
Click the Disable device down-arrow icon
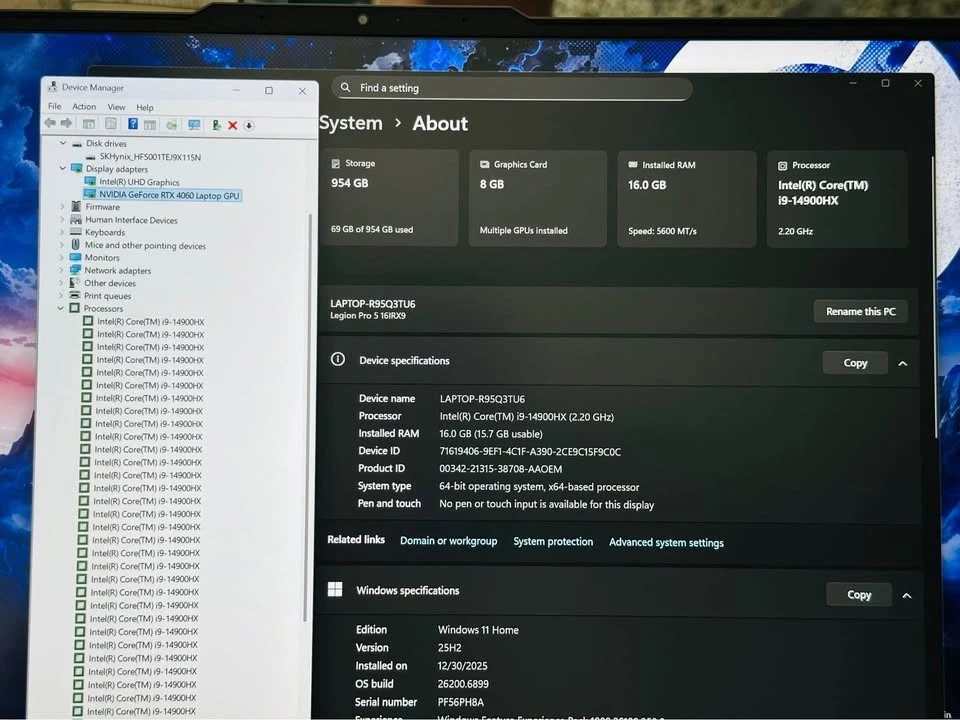[x=249, y=126]
